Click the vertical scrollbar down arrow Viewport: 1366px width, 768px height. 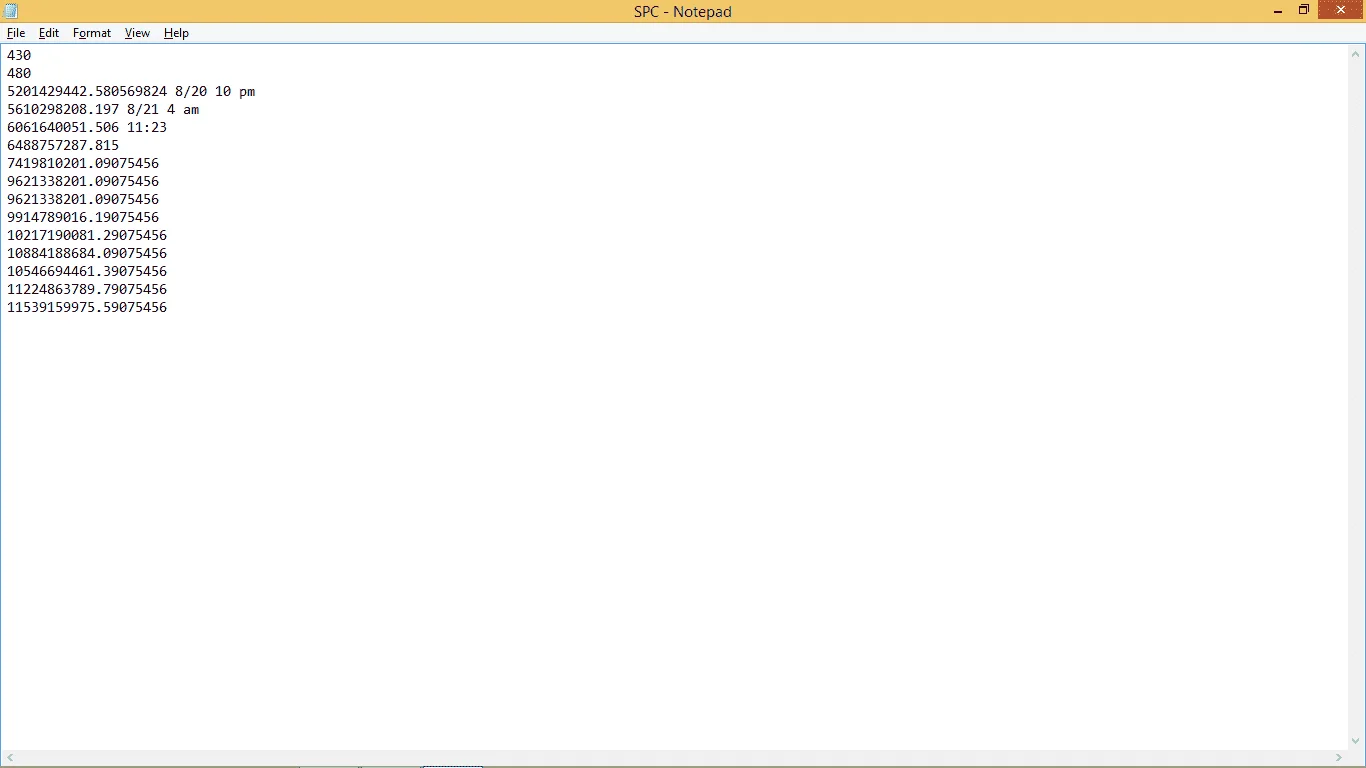tap(1357, 741)
